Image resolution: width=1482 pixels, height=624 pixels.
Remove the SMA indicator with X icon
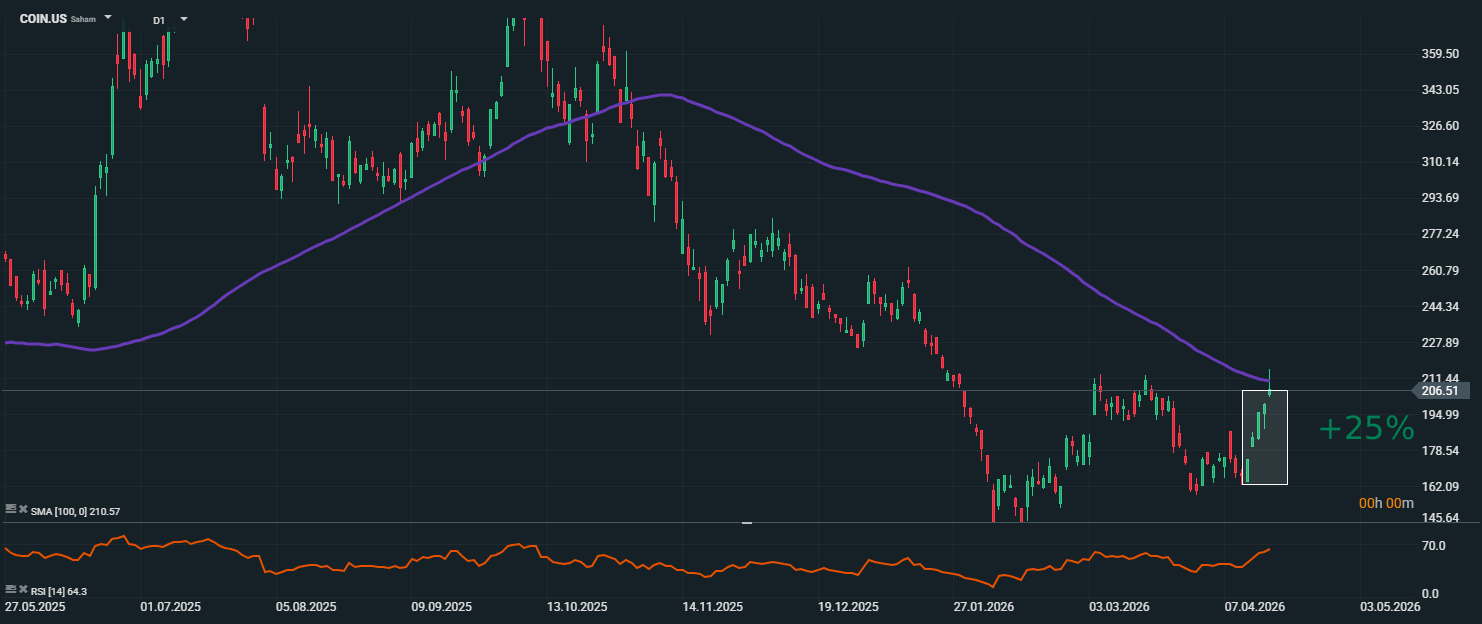22,510
